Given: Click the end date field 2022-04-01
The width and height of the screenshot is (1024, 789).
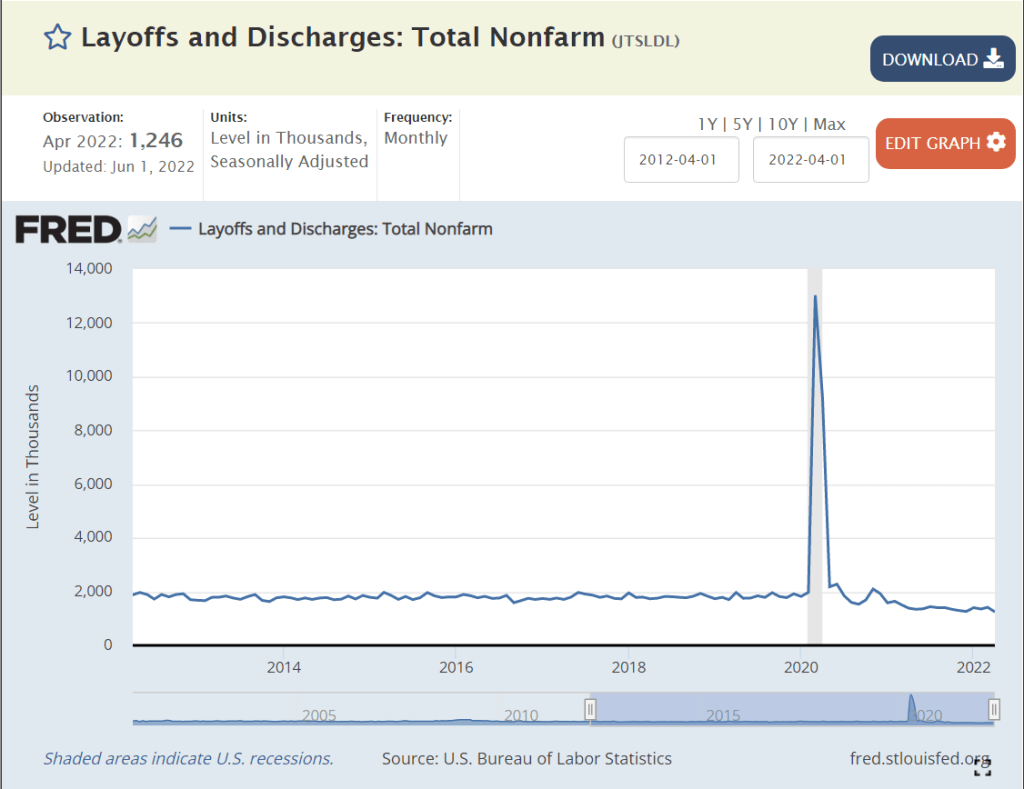Looking at the screenshot, I should [810, 160].
